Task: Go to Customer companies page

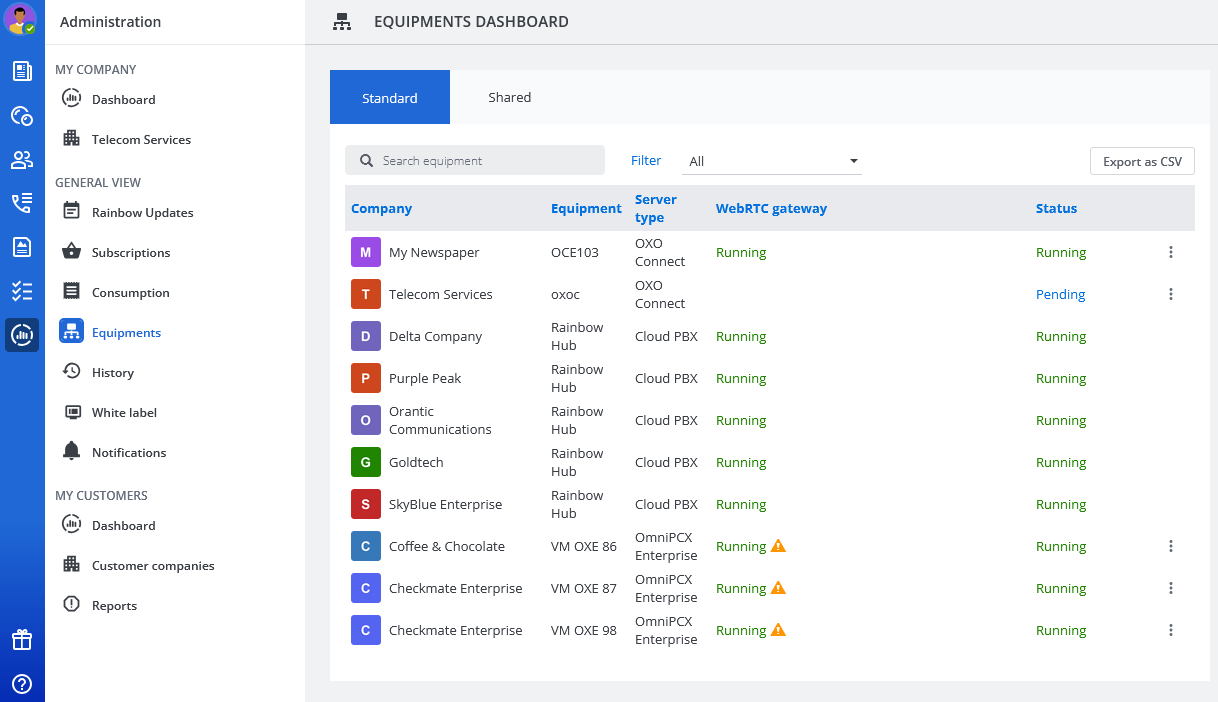Action: (x=153, y=565)
